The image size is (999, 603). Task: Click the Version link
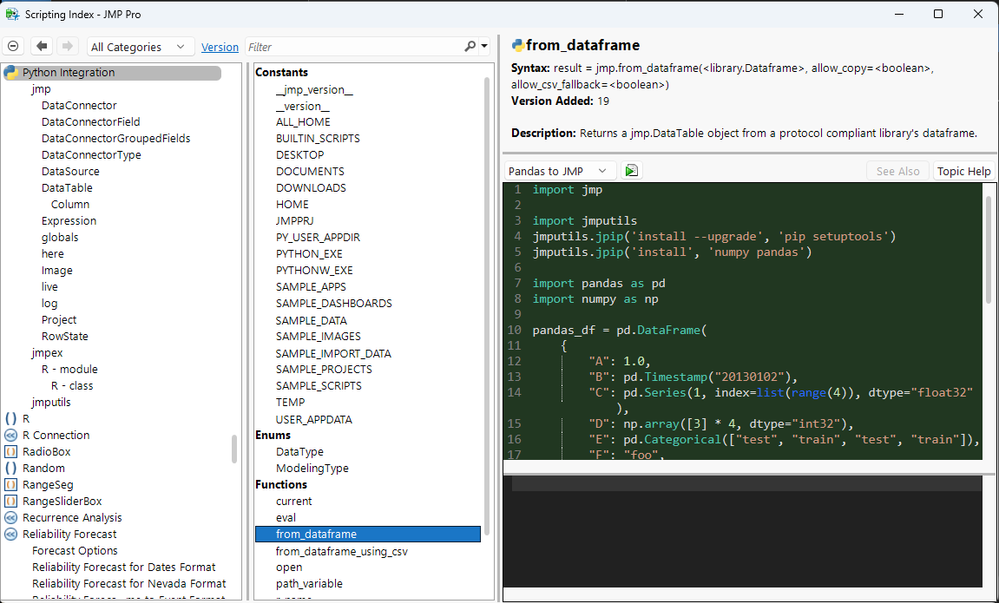tap(220, 47)
